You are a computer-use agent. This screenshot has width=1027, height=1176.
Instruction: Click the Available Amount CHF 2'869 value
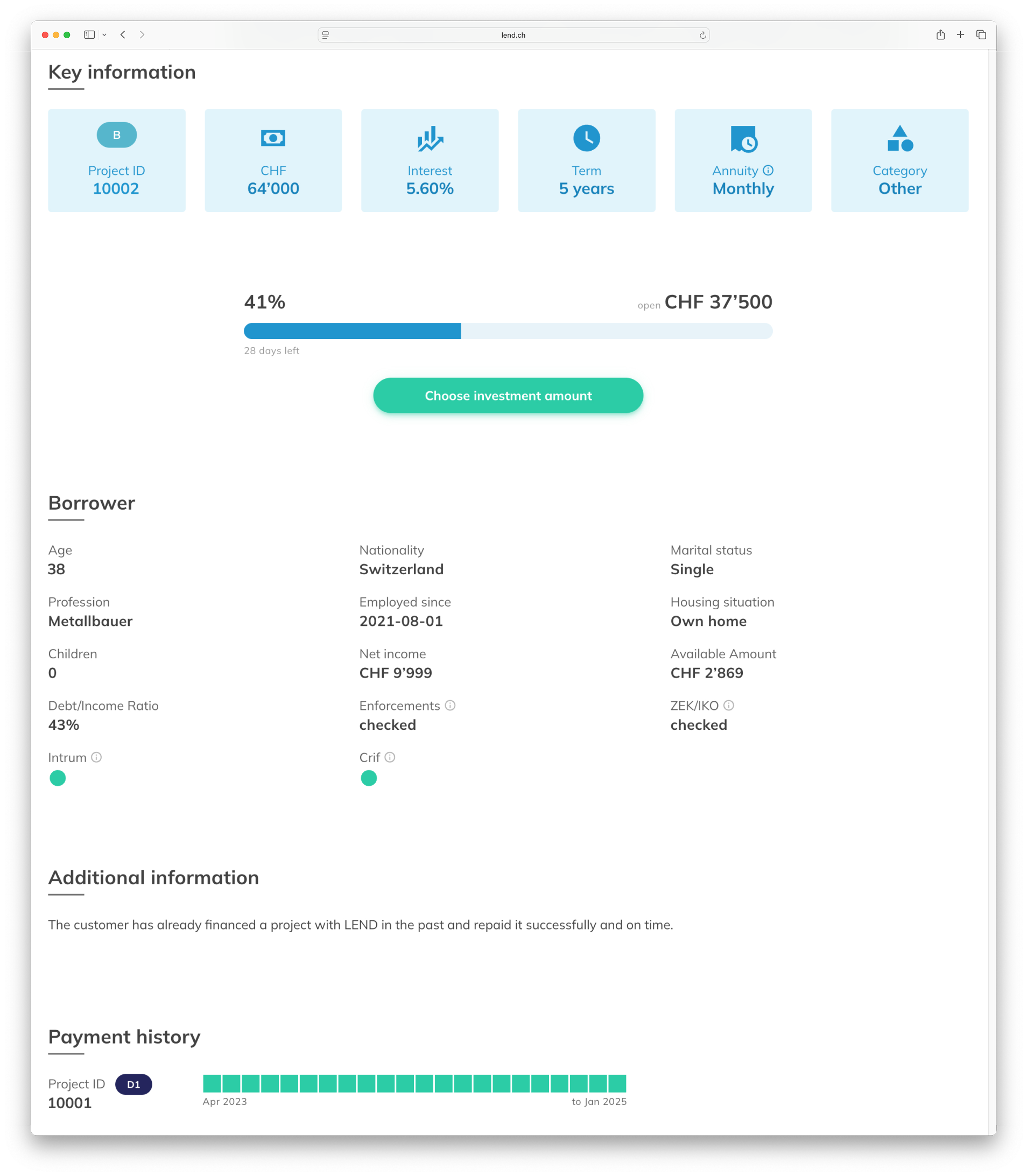point(707,673)
